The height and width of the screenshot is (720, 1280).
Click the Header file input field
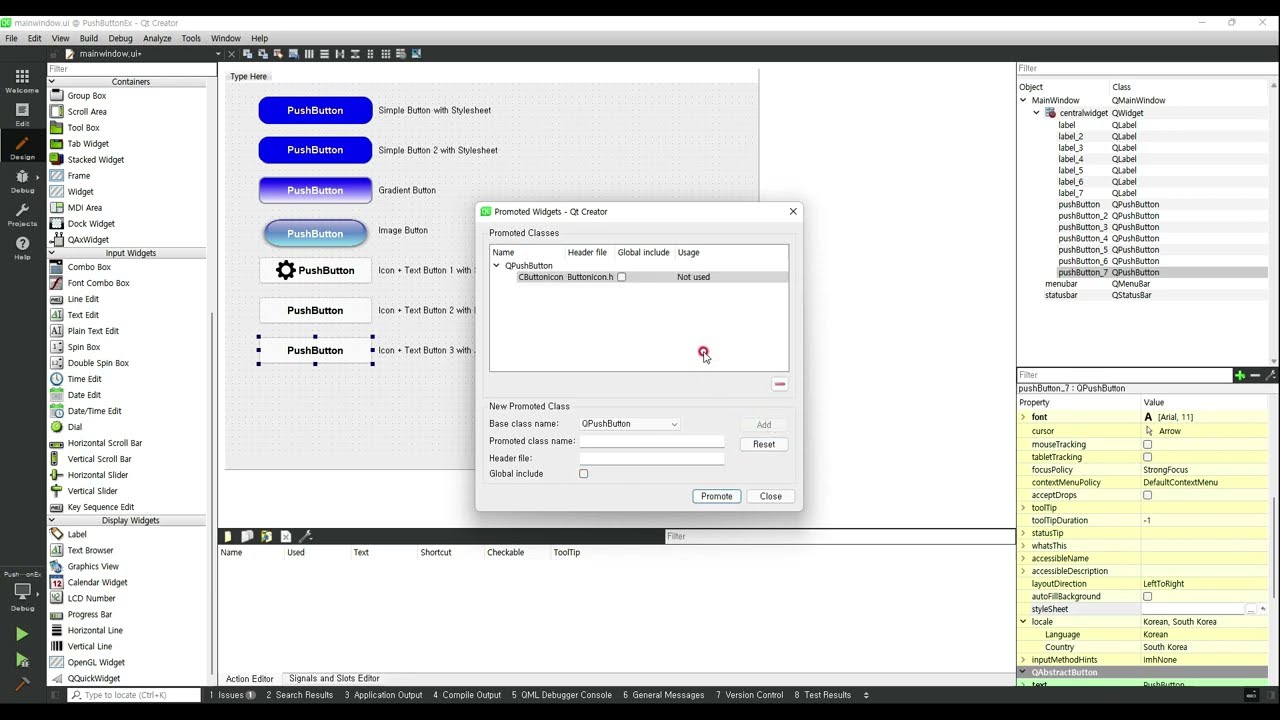pos(652,458)
